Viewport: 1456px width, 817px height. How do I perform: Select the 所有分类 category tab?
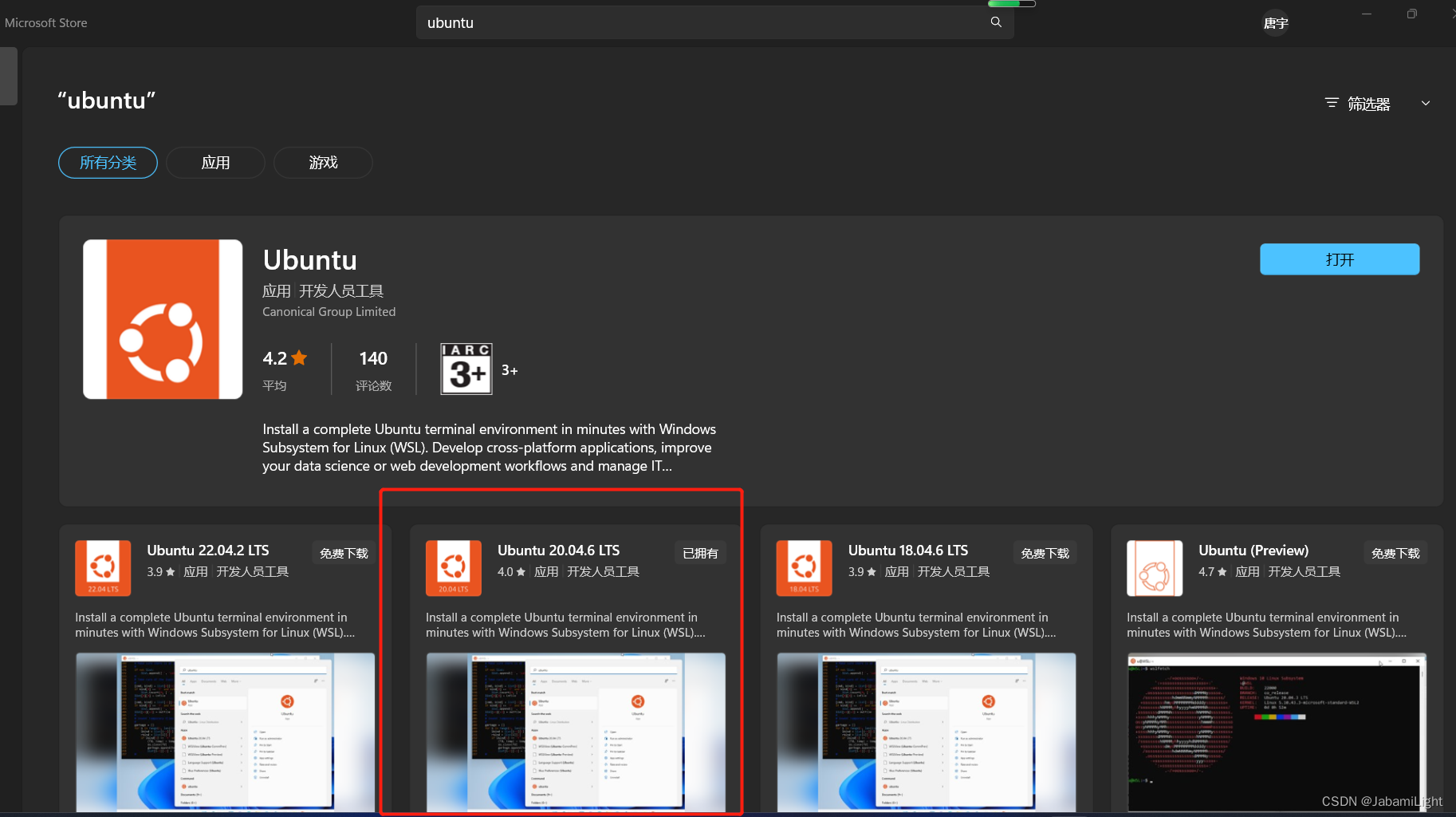pos(108,163)
